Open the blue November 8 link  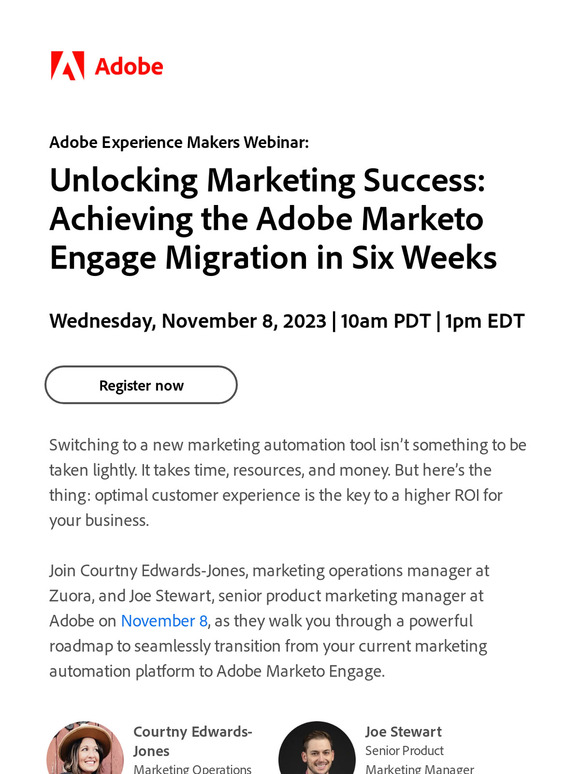coord(164,620)
